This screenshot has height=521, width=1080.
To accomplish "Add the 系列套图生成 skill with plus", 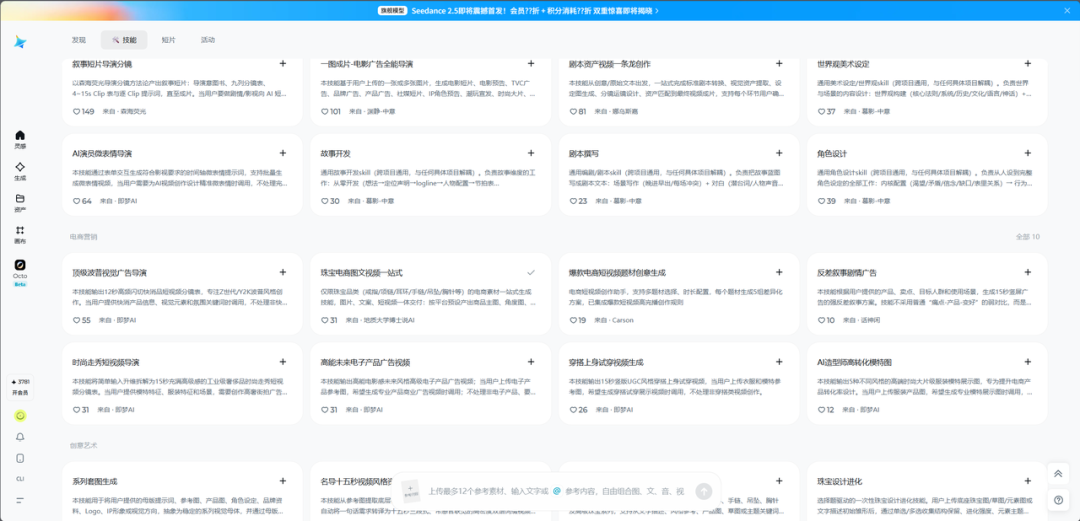I will [x=282, y=481].
